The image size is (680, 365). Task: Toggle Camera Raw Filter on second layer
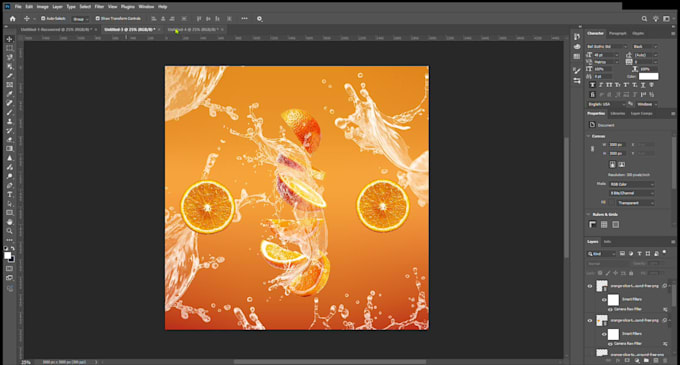coord(611,344)
